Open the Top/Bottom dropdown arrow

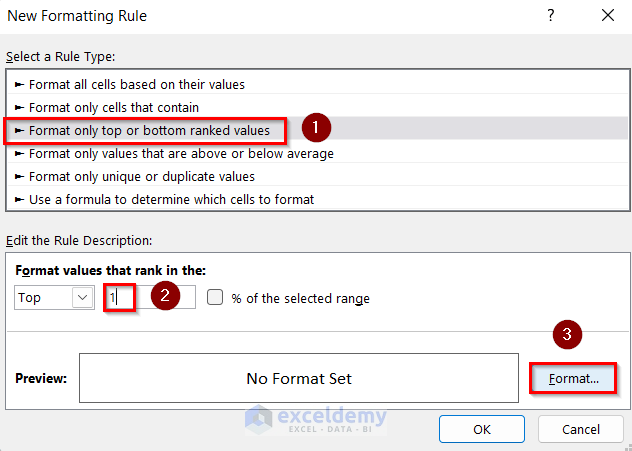tap(79, 298)
